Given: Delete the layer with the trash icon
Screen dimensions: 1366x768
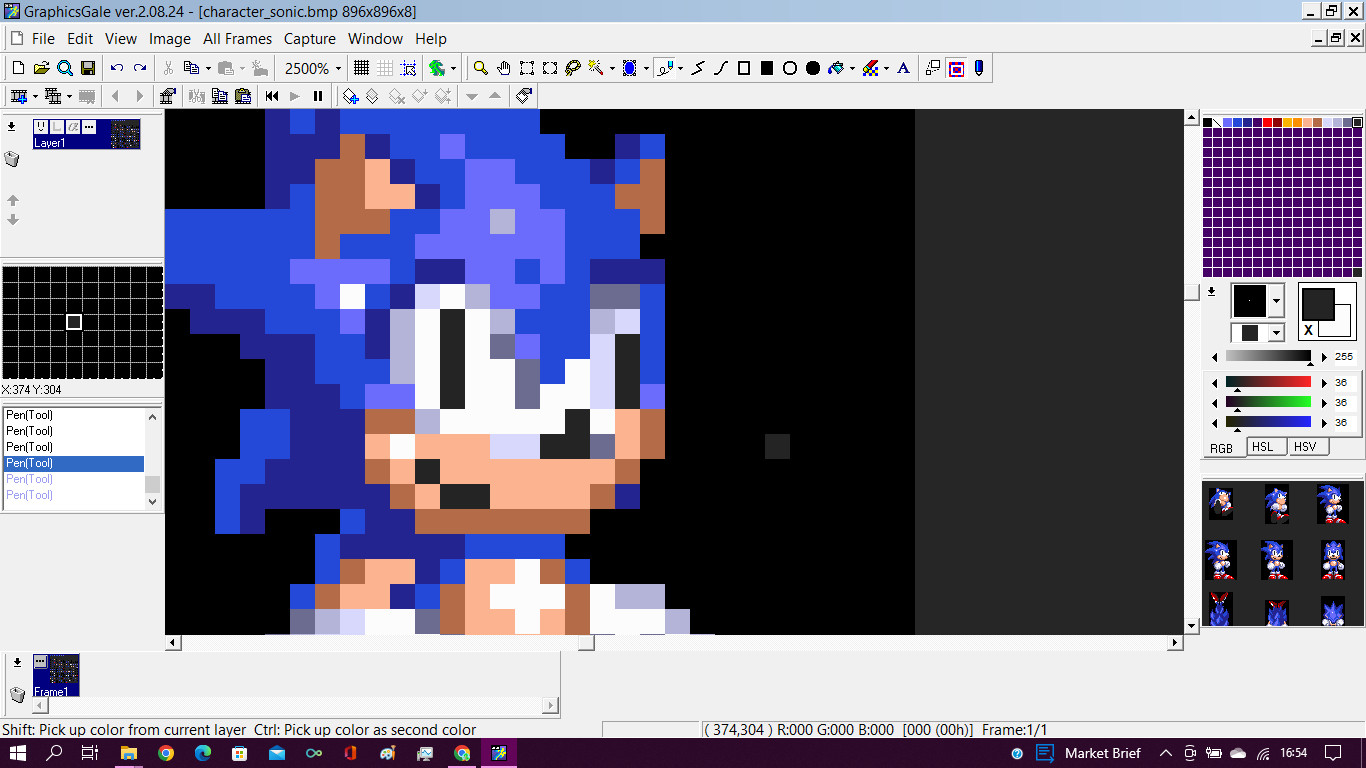Looking at the screenshot, I should click(x=11, y=159).
